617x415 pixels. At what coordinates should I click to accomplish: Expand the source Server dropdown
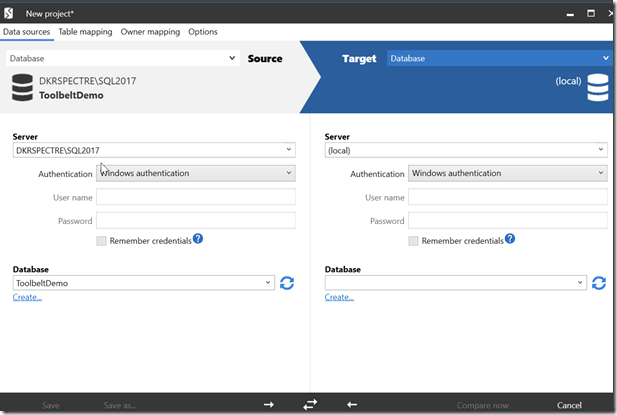[x=288, y=150]
